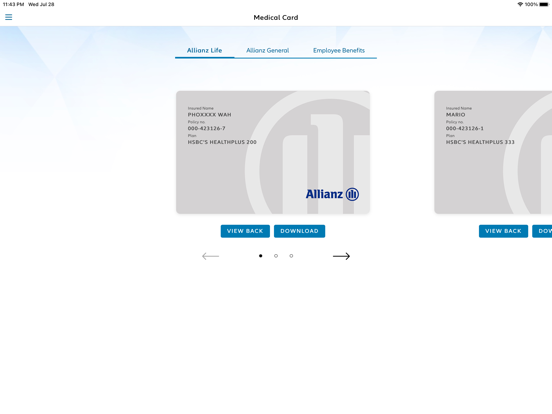Download the MARIO medical card
552x414 pixels.
tap(542, 231)
